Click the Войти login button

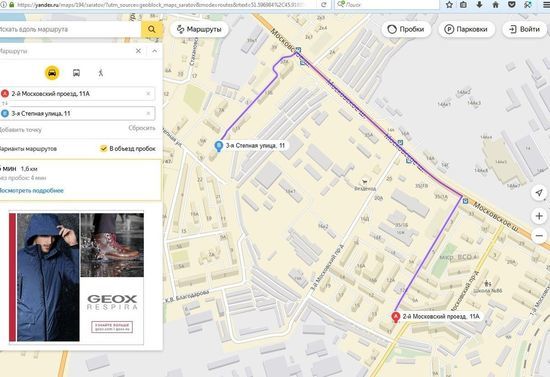tap(525, 29)
